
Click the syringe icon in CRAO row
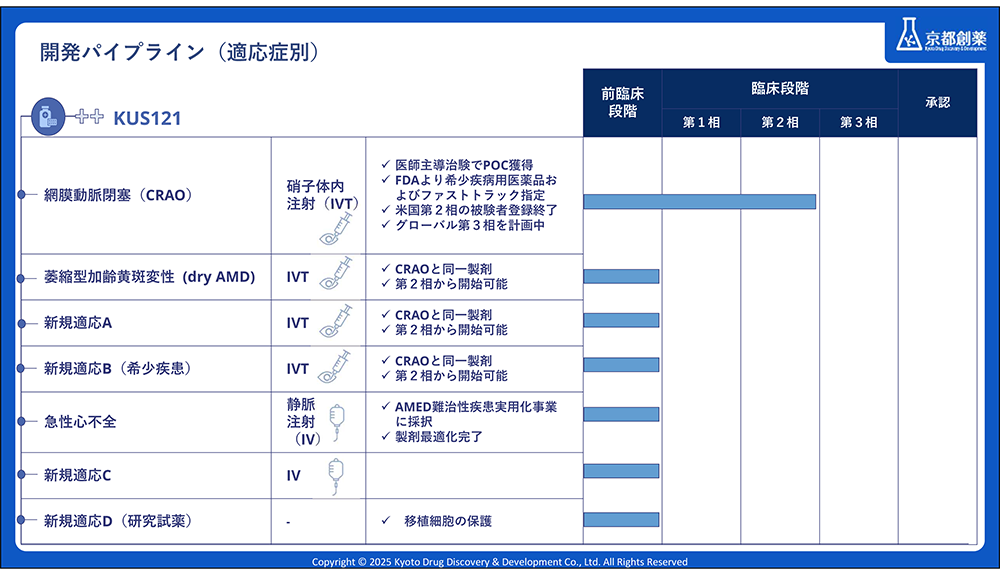pos(335,229)
